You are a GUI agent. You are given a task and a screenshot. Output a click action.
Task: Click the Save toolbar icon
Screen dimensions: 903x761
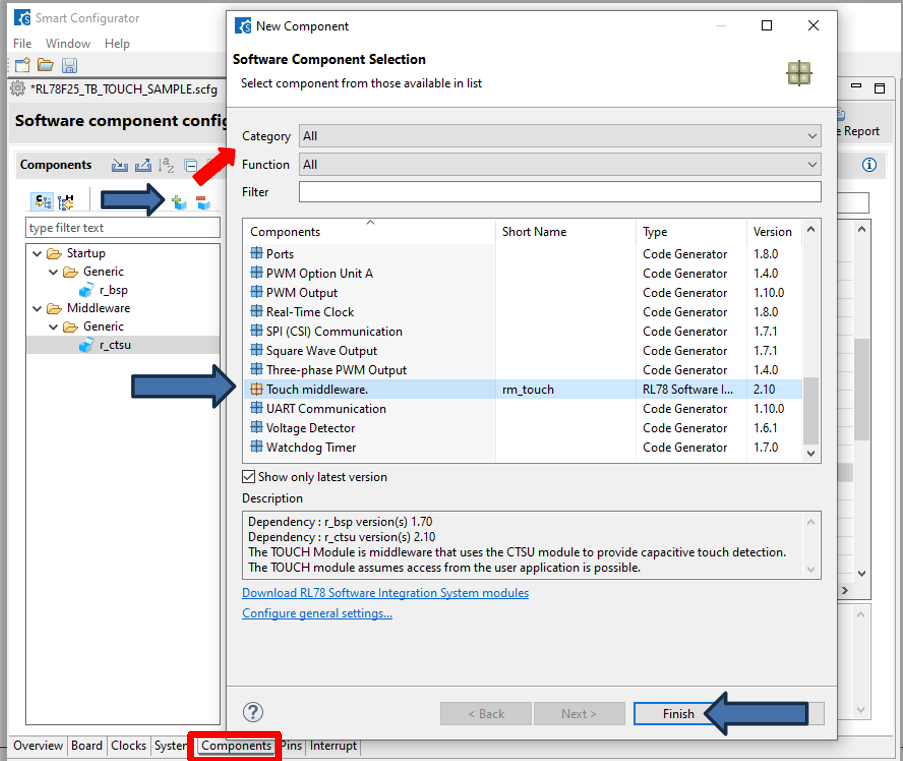click(69, 66)
